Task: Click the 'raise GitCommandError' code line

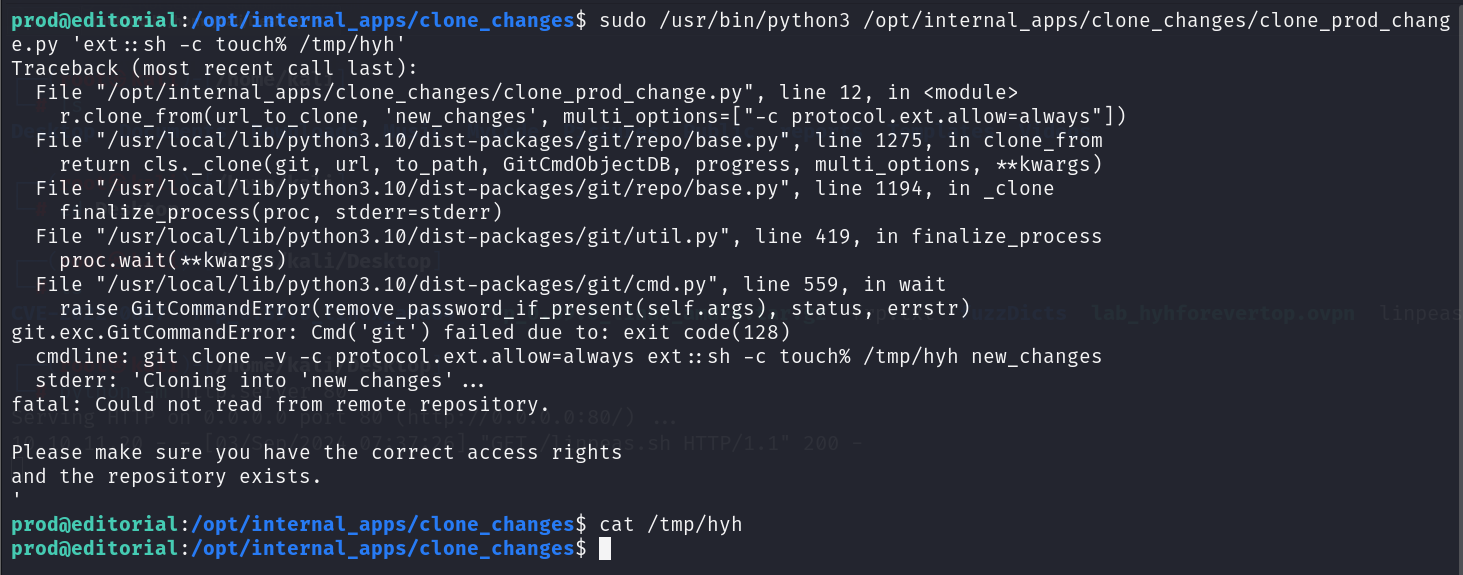Action: pos(514,308)
